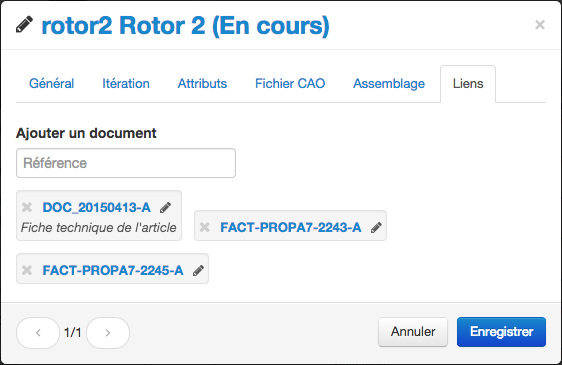Go to next part with right chevron

[x=108, y=333]
